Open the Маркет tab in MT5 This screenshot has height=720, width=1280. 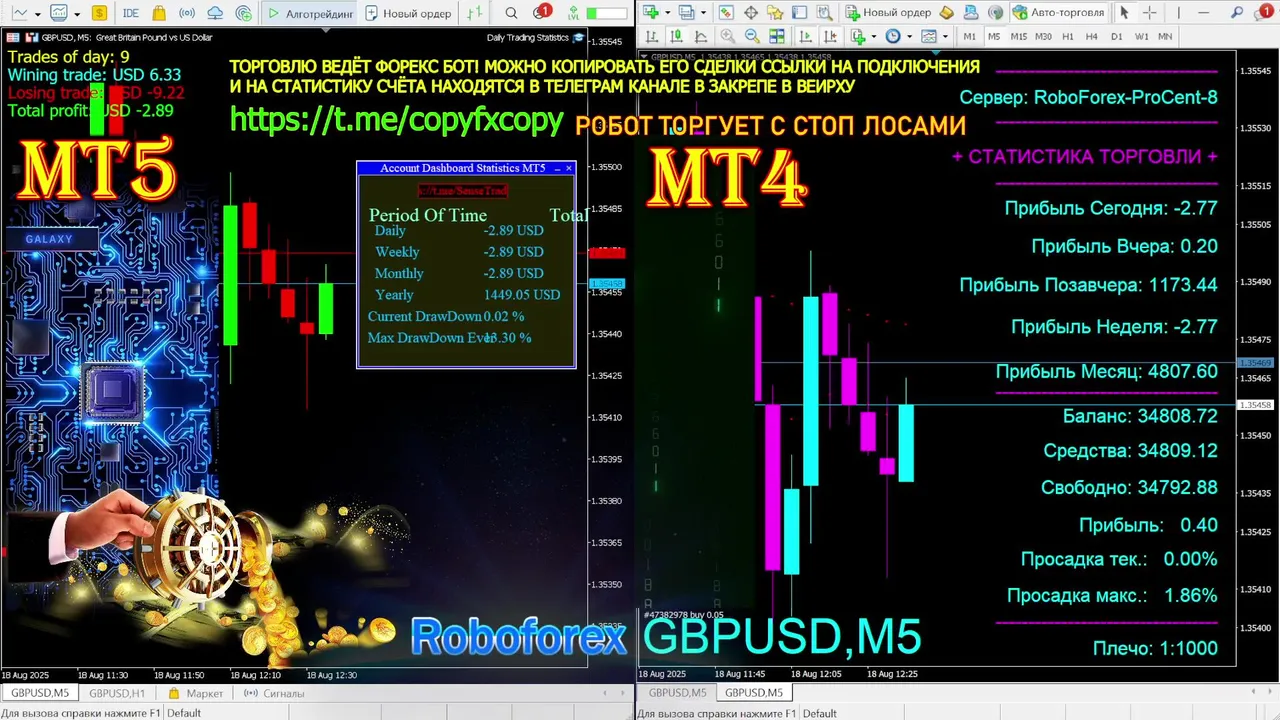coord(196,693)
